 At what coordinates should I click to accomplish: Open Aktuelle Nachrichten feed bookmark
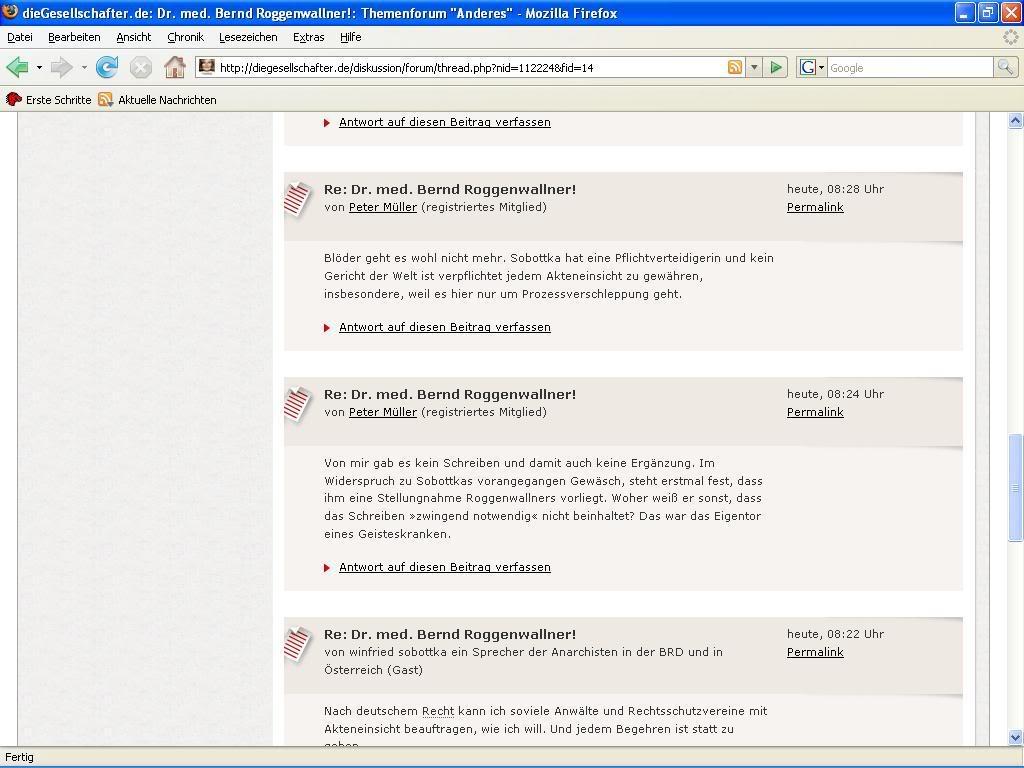tap(157, 100)
